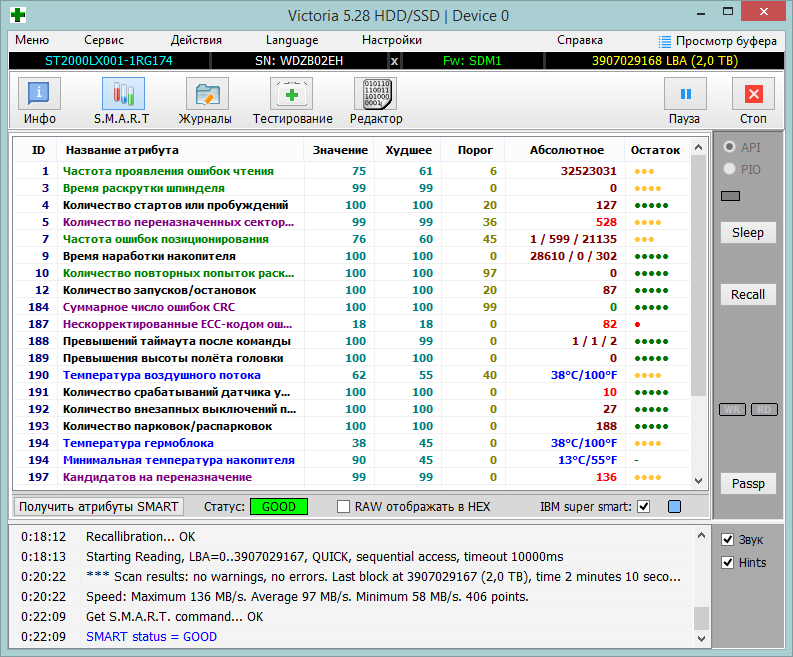Stop the operation with red Стоп icon
Screen dimensions: 793x657
[x=754, y=94]
